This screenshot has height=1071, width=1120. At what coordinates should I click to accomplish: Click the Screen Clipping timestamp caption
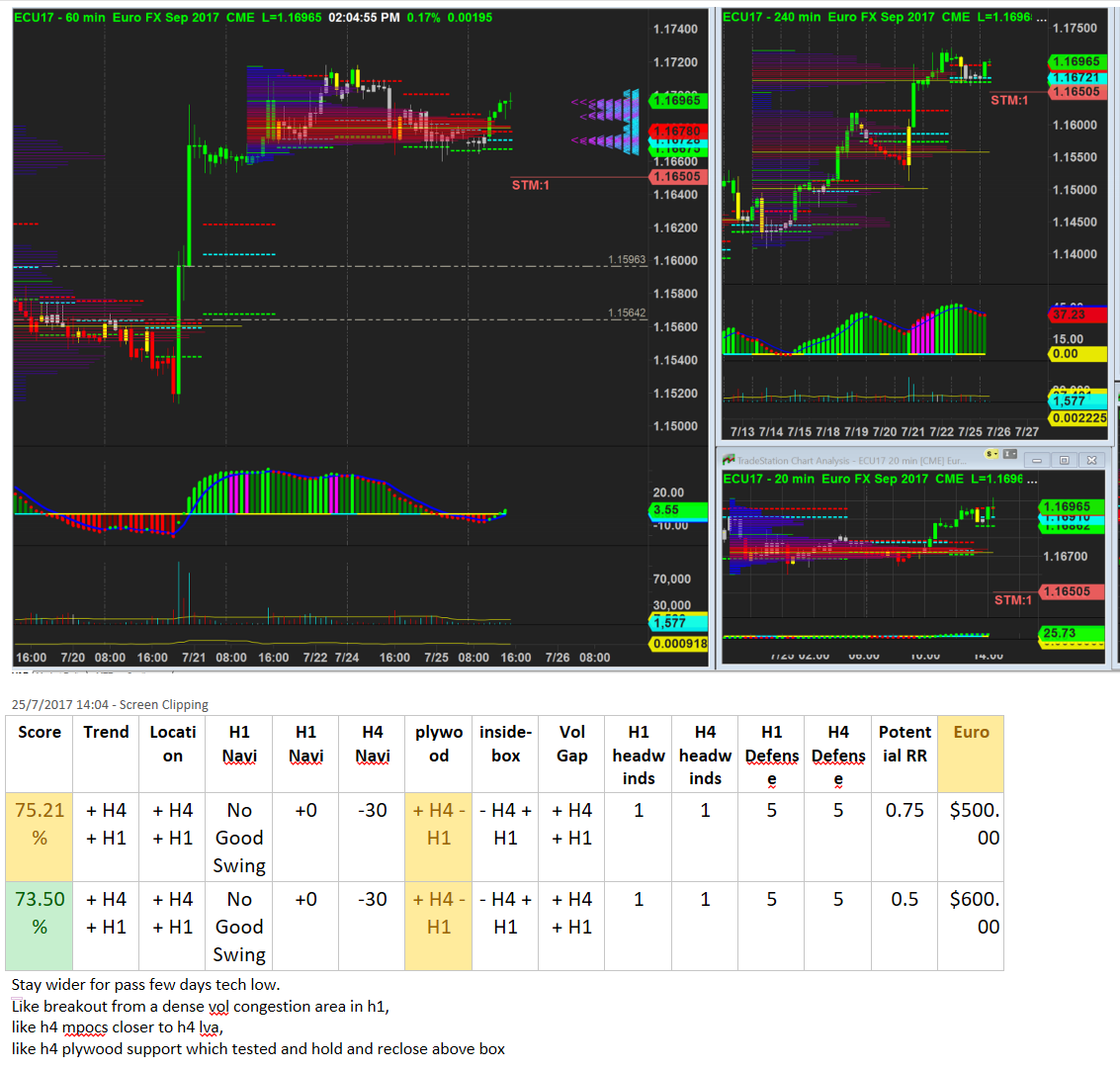click(110, 704)
